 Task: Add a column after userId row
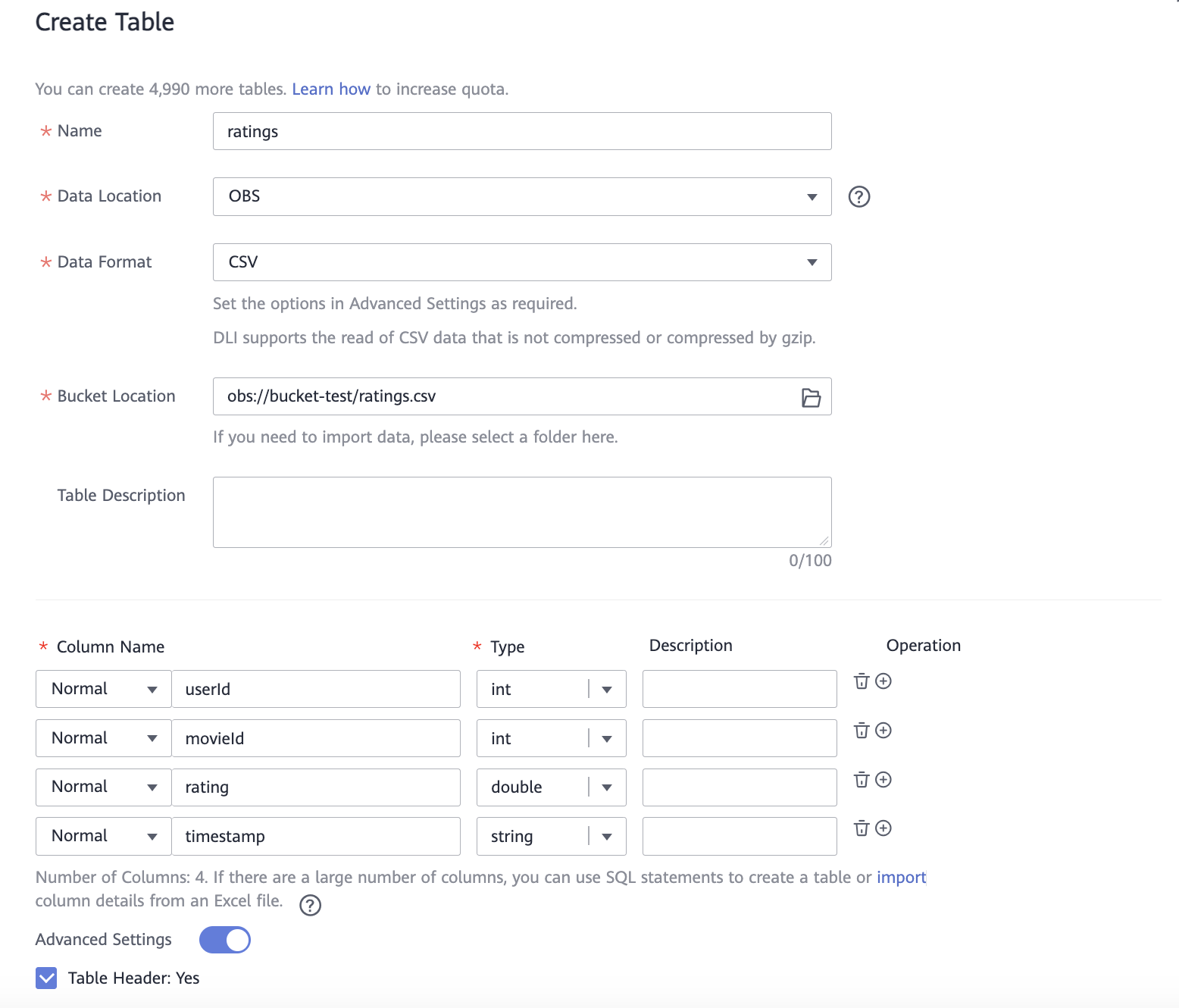click(x=883, y=681)
